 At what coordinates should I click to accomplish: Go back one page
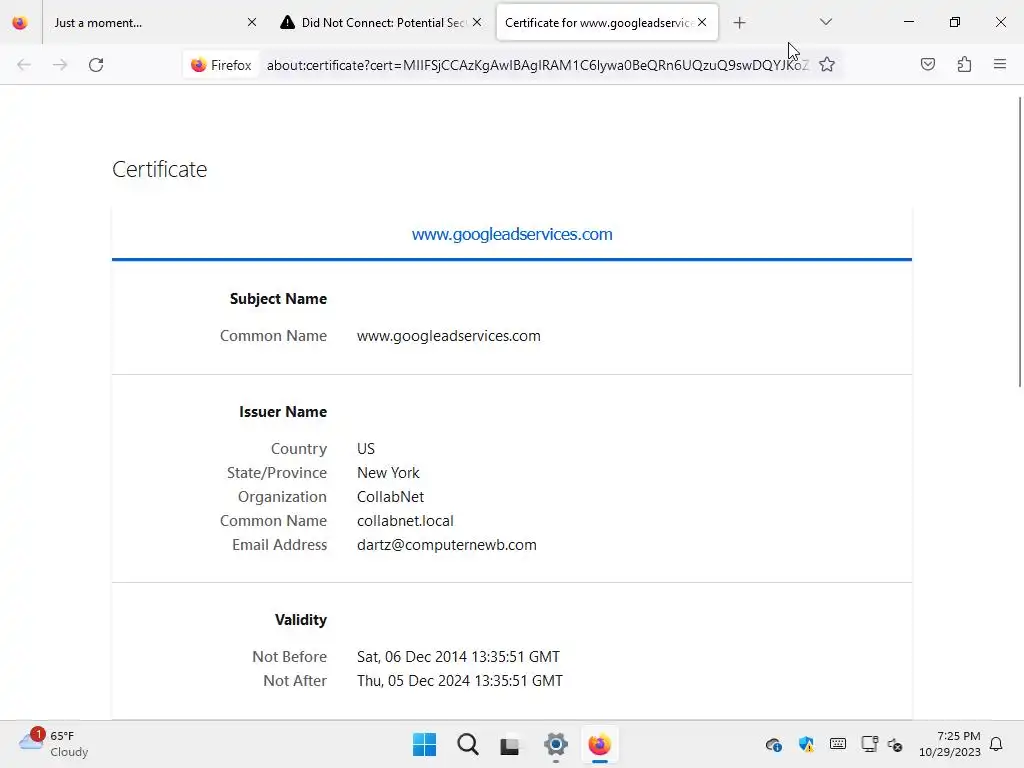pos(24,65)
